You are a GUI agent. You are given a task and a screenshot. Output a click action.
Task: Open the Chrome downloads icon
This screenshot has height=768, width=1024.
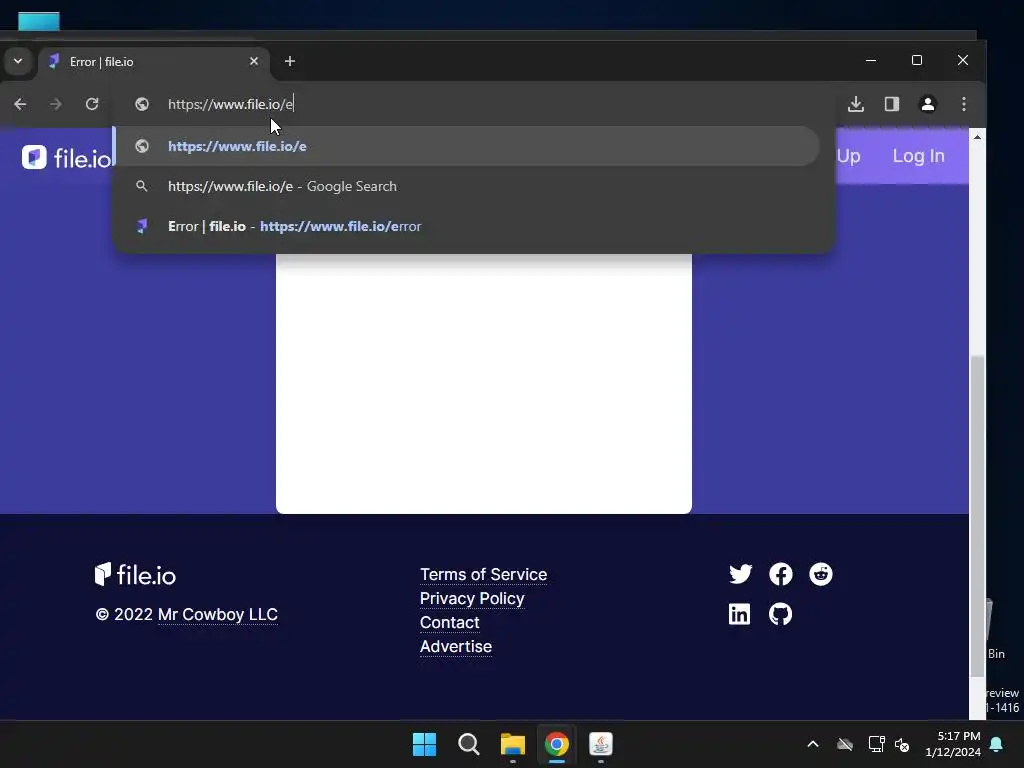(856, 104)
